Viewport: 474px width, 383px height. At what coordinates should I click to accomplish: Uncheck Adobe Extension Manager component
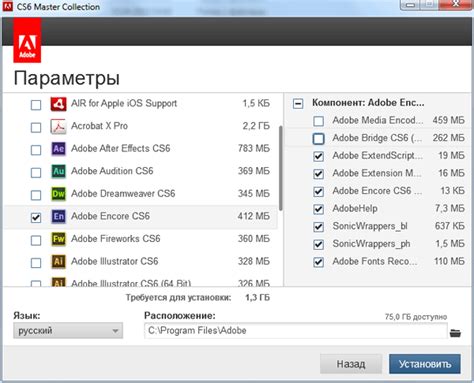click(x=318, y=174)
